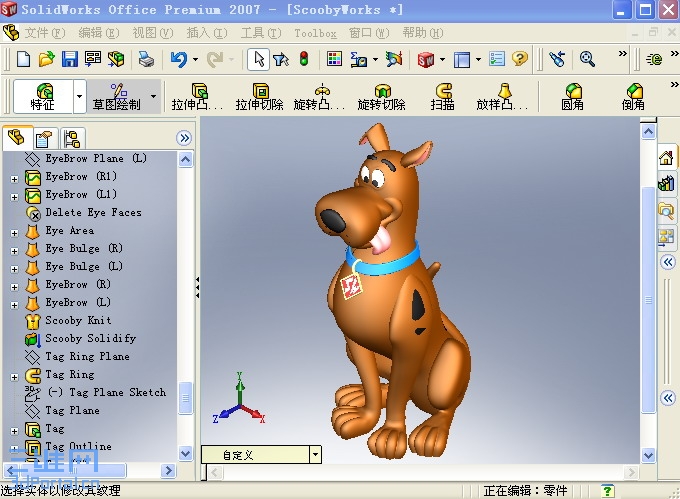Expand the EyeBrow (R1) feature node

tap(14, 179)
